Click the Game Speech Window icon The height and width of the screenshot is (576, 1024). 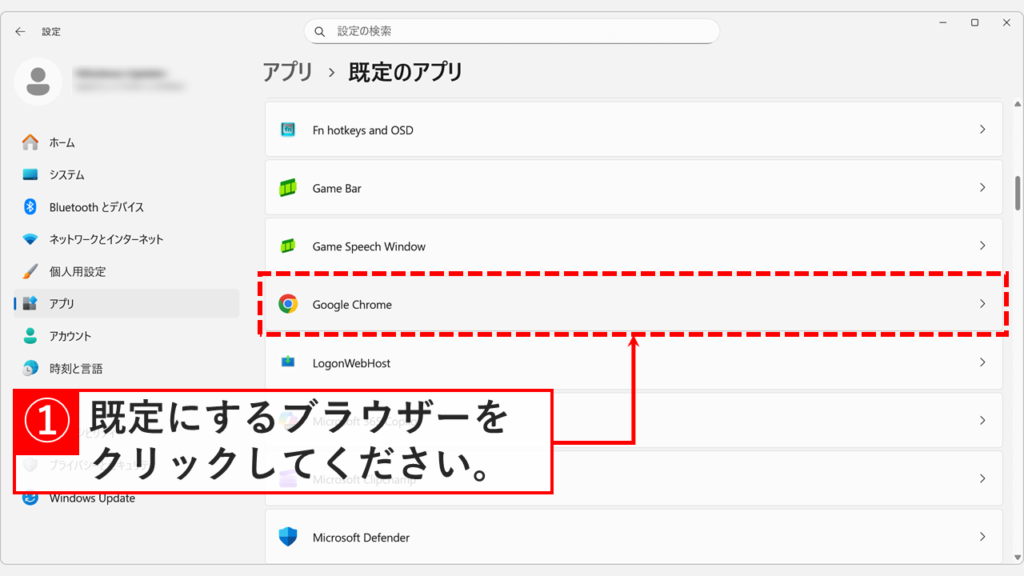(x=290, y=246)
